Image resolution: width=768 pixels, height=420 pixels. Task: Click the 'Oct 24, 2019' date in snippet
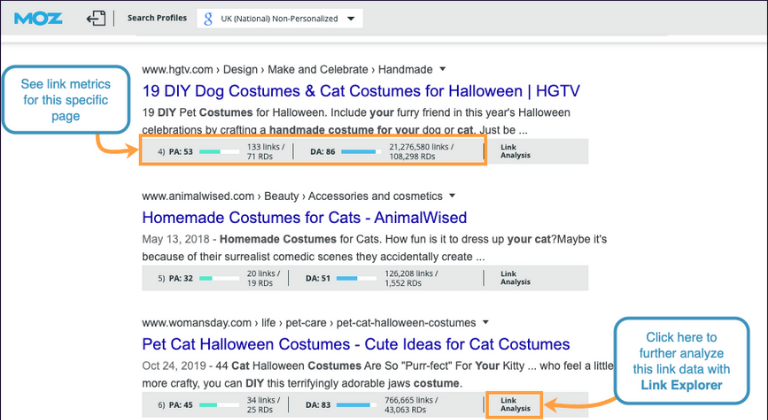pos(172,366)
